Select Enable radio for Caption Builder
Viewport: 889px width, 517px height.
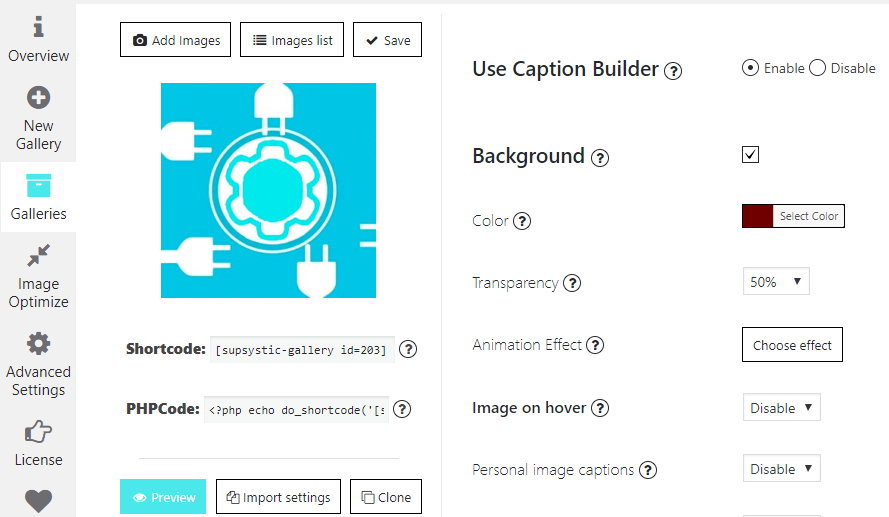click(750, 68)
